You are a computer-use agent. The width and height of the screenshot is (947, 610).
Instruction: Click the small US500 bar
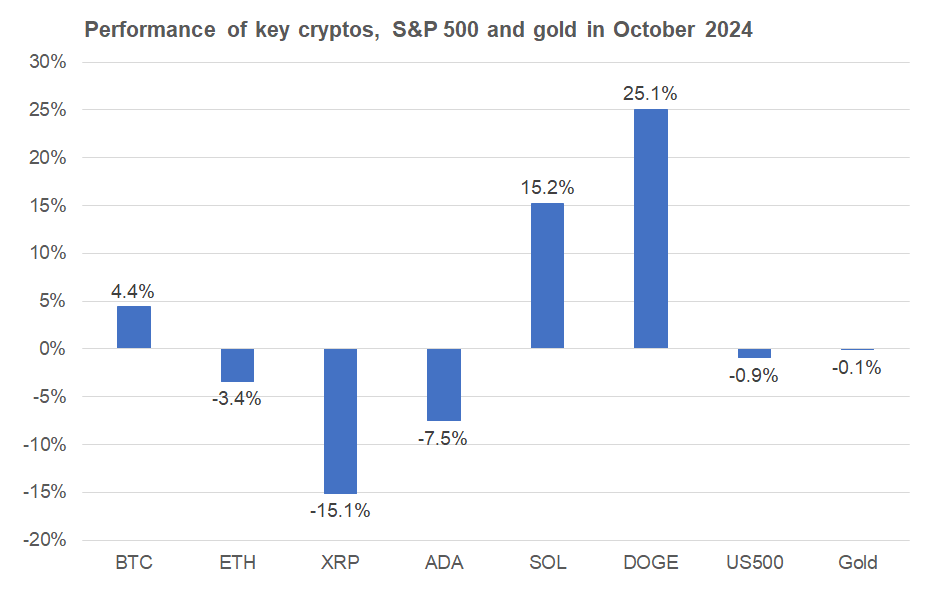click(x=754, y=353)
